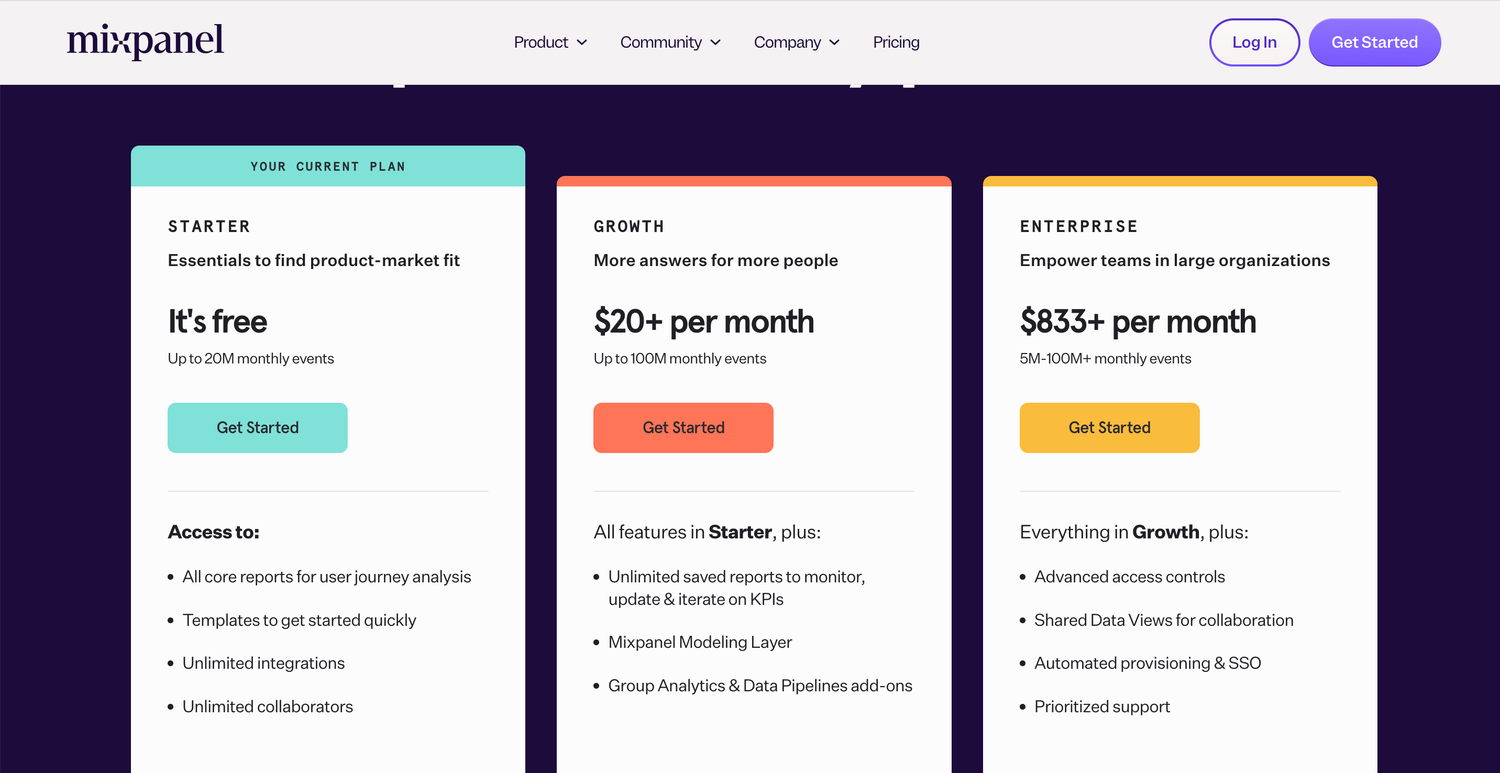Click the ENTERPRISE plan heading

(x=1079, y=227)
